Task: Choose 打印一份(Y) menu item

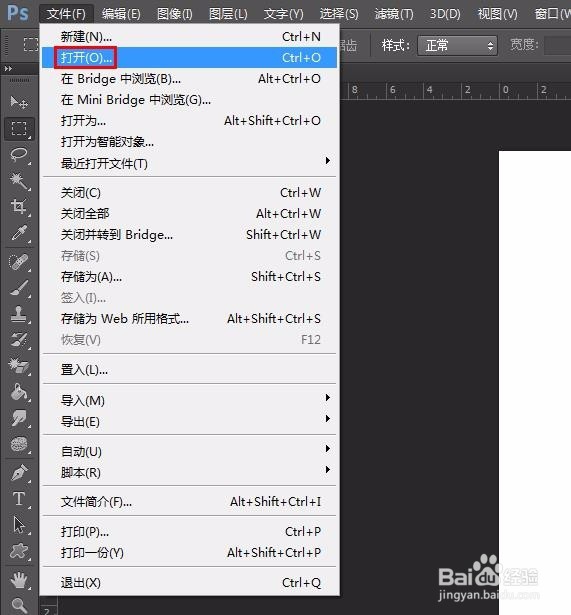Action: [x=190, y=553]
